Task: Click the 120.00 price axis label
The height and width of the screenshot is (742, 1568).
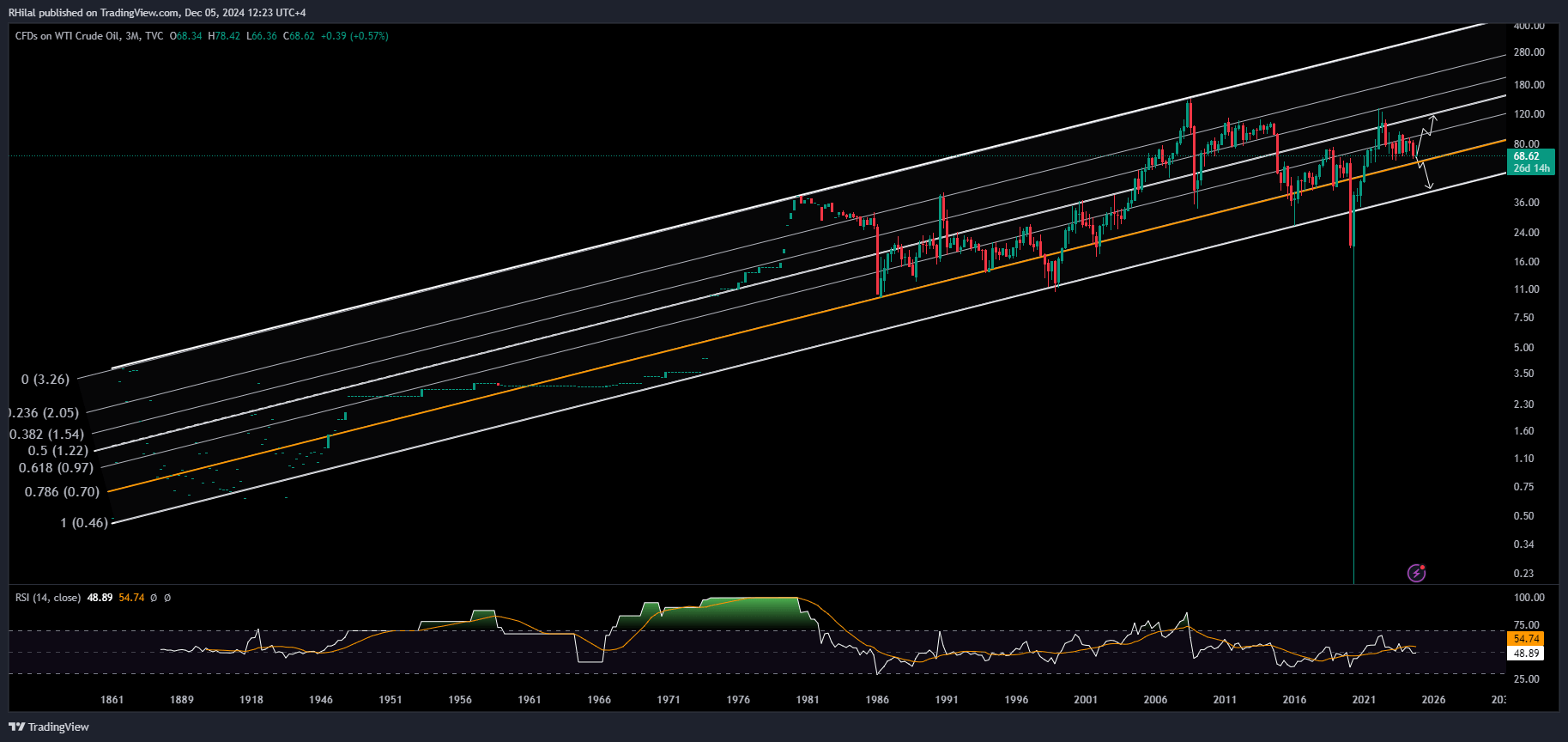Action: 1529,114
